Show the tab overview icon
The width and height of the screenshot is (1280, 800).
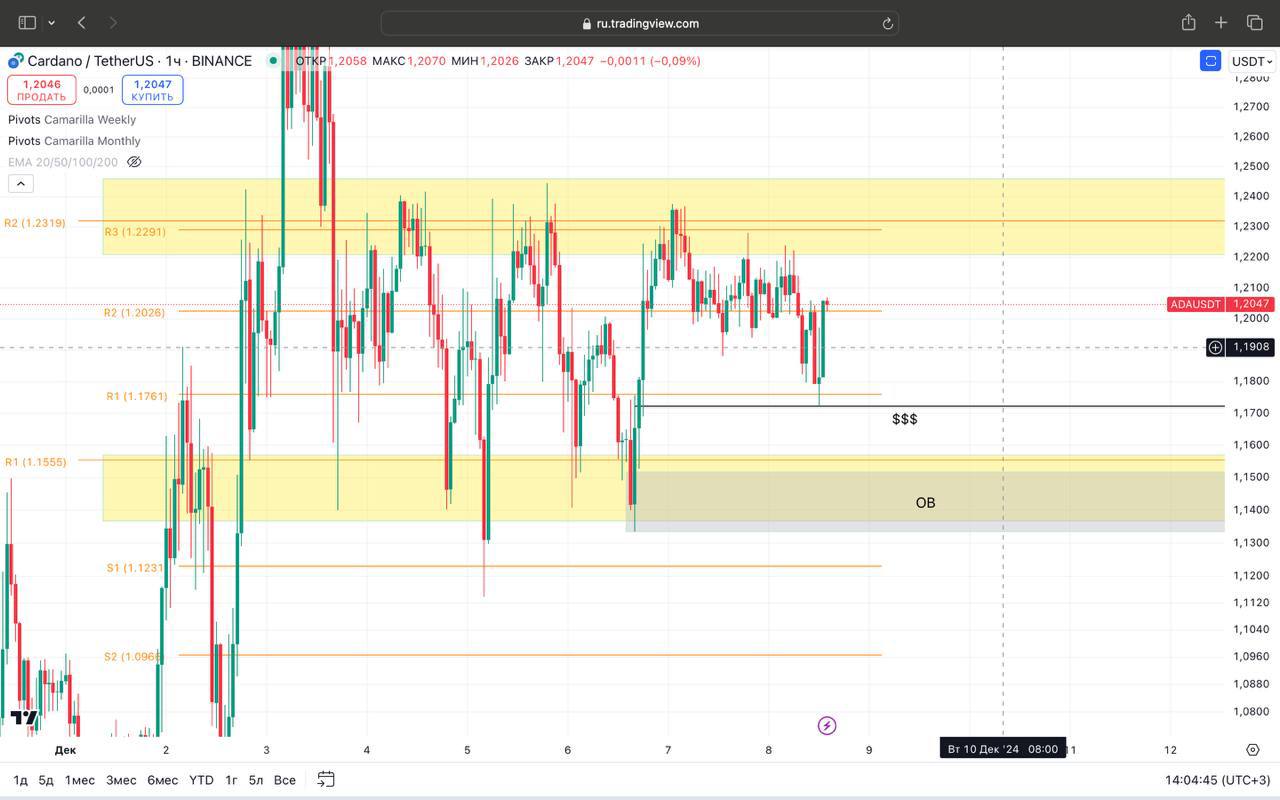[1254, 22]
